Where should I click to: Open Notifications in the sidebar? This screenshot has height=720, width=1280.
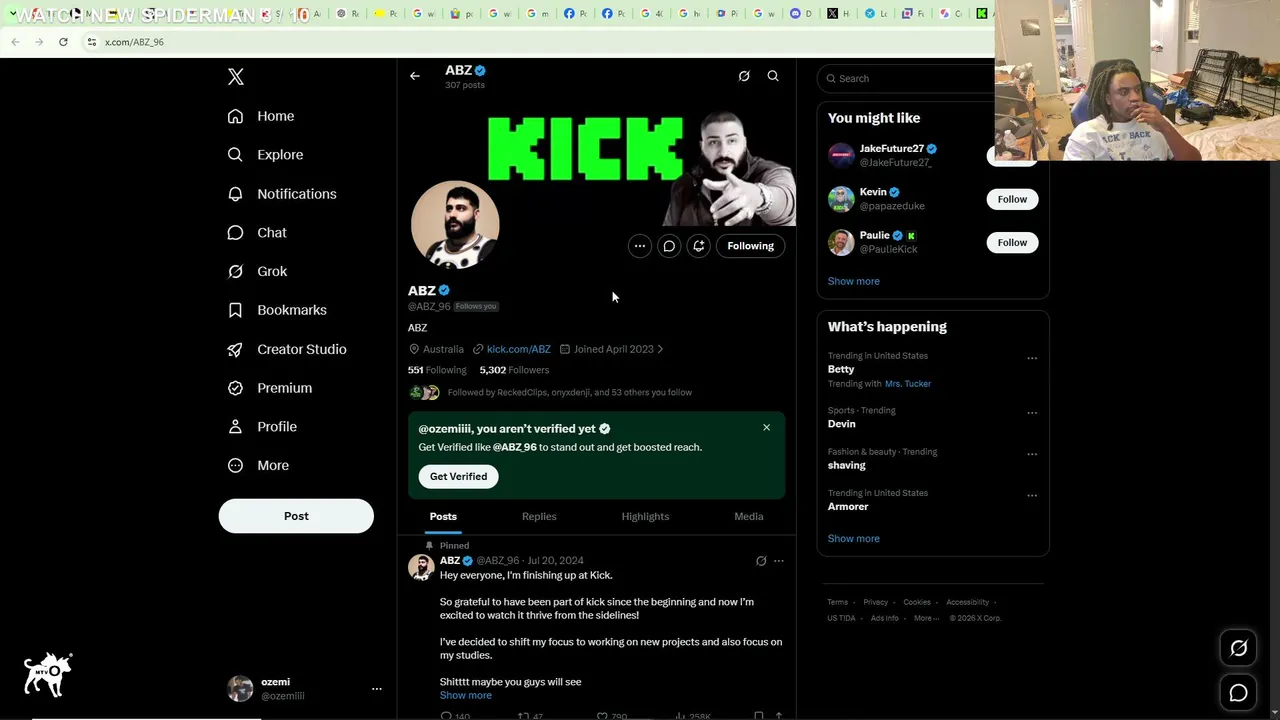click(281, 194)
